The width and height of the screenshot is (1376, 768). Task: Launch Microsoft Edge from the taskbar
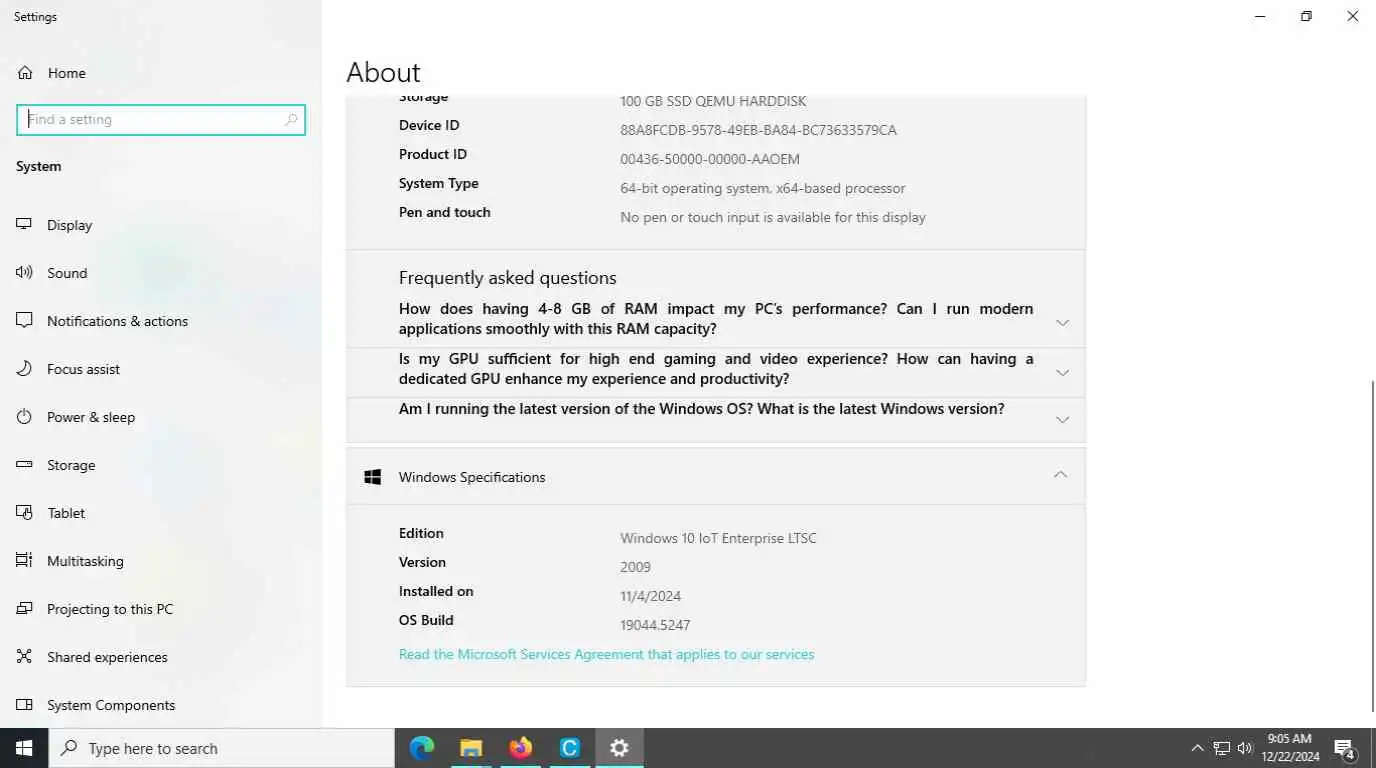pyautogui.click(x=422, y=748)
